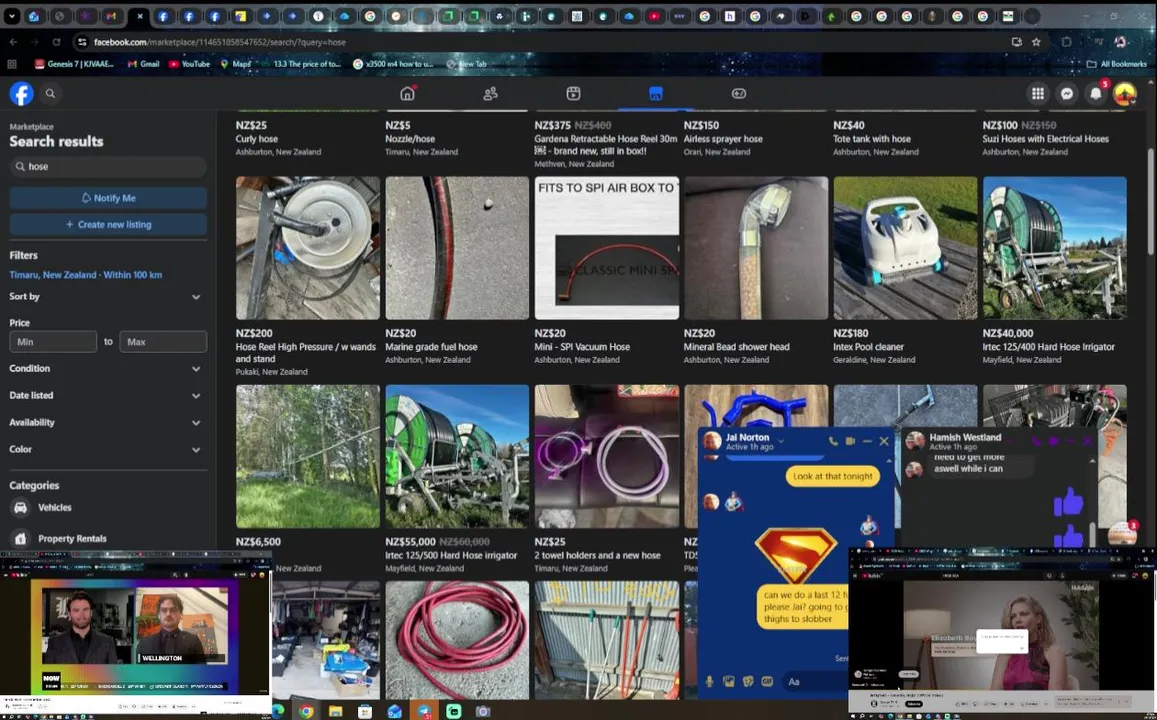Open Facebook Home feed icon
This screenshot has height=720, width=1157.
click(x=407, y=93)
